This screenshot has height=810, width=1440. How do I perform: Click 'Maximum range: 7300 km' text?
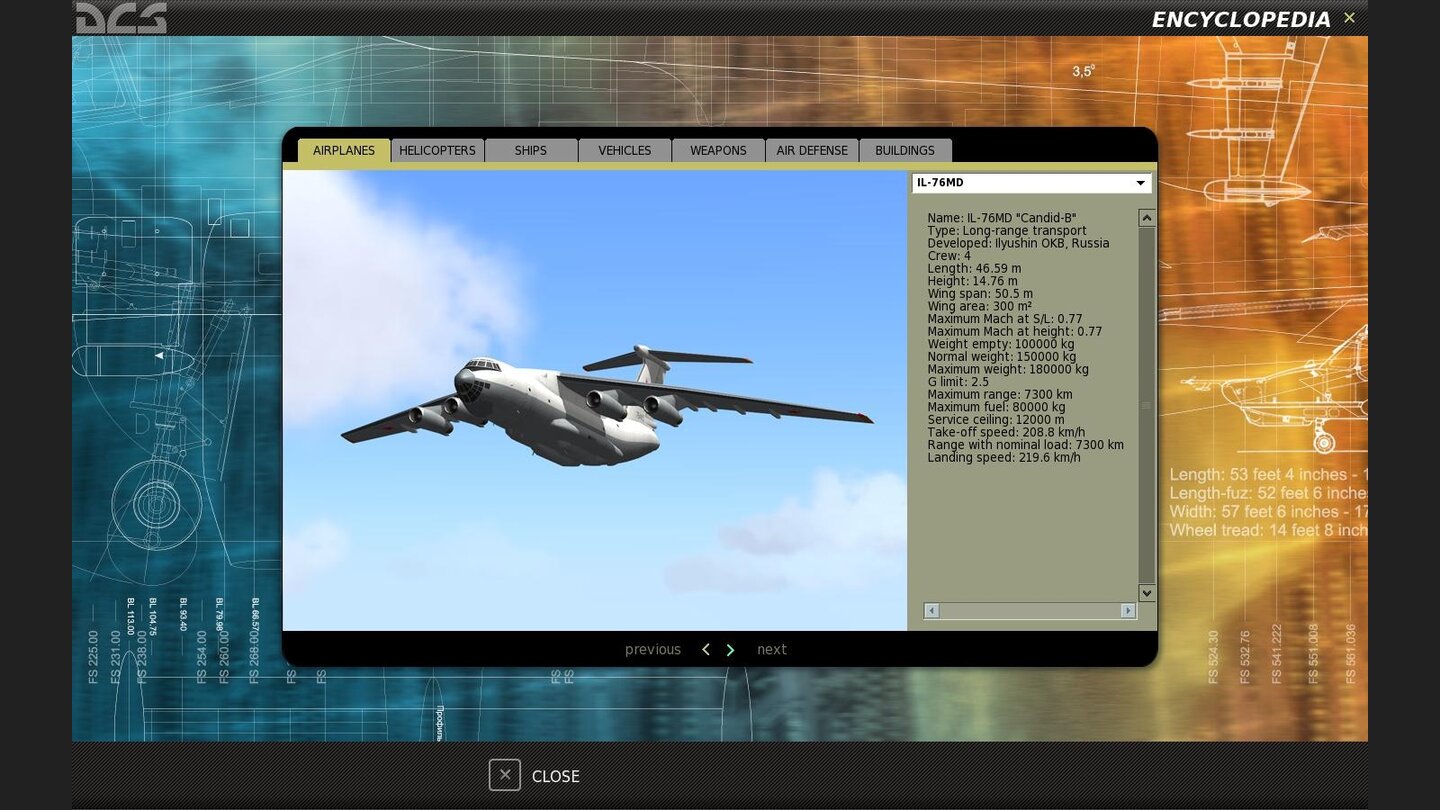coord(1000,394)
